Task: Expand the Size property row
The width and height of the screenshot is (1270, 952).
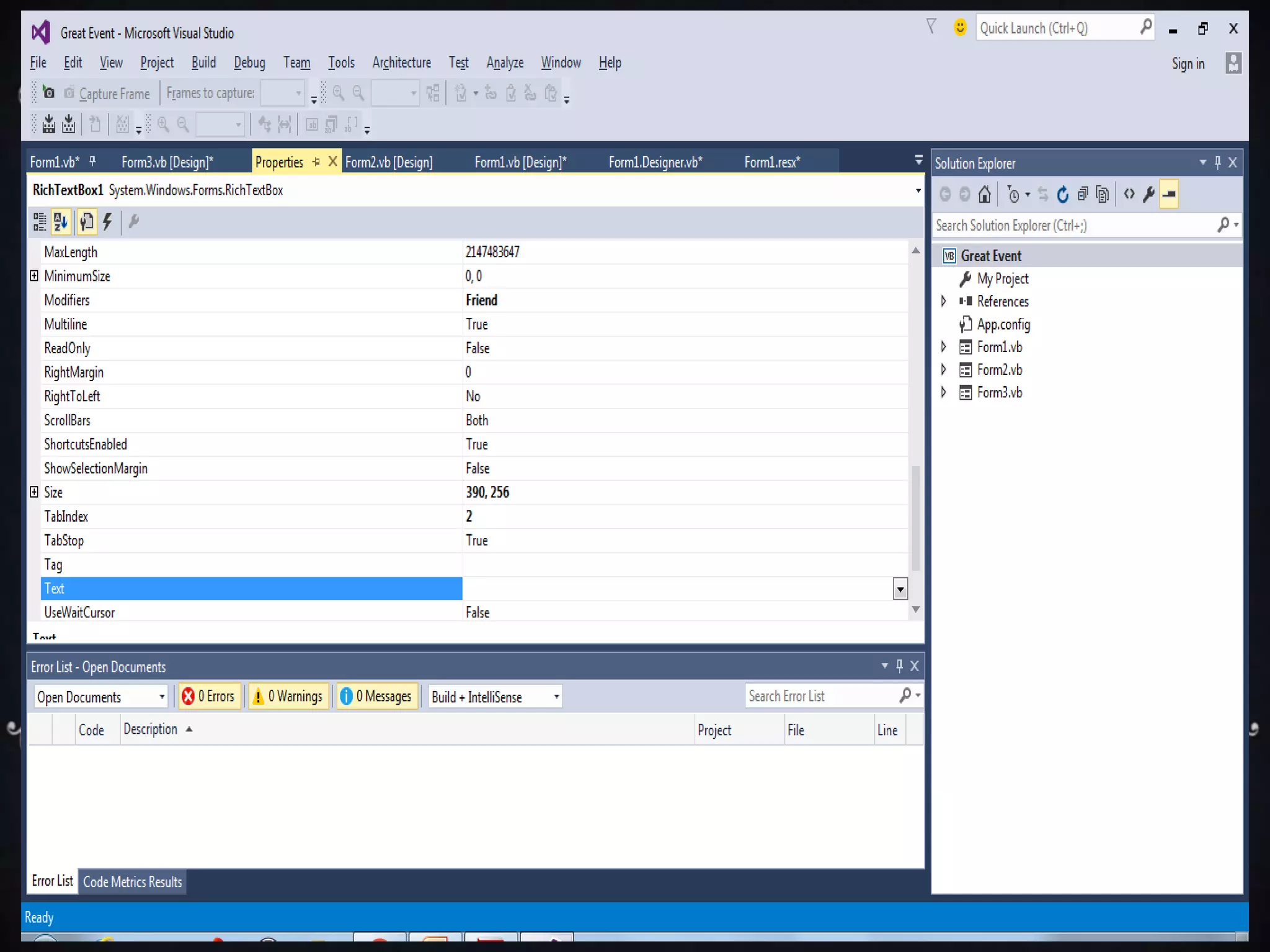Action: click(x=34, y=492)
